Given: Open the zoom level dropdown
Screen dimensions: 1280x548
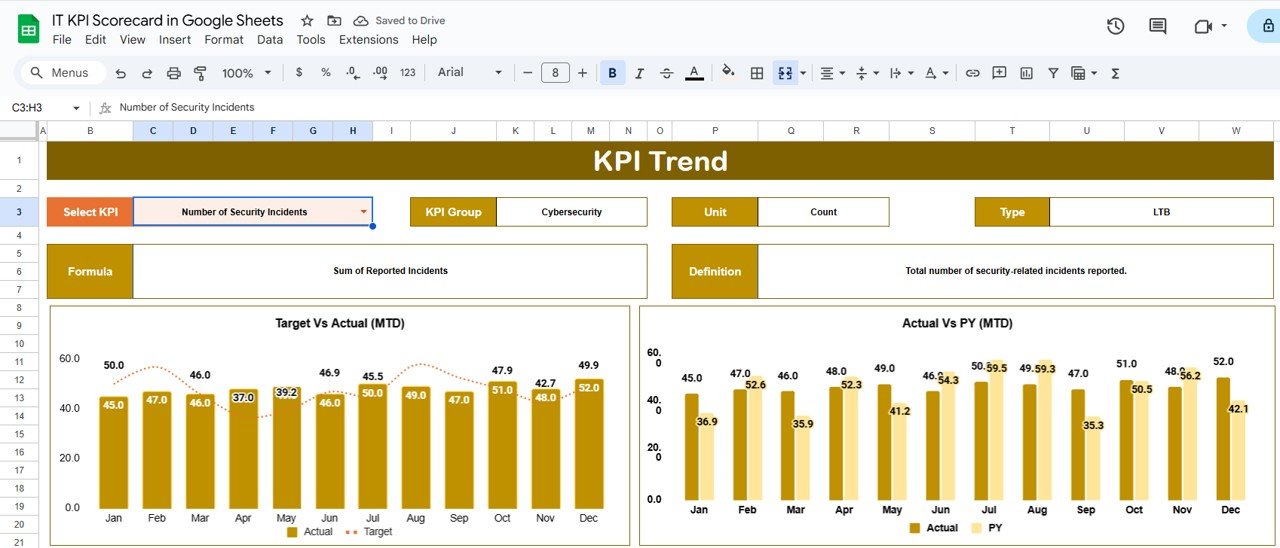Looking at the screenshot, I should [x=245, y=73].
